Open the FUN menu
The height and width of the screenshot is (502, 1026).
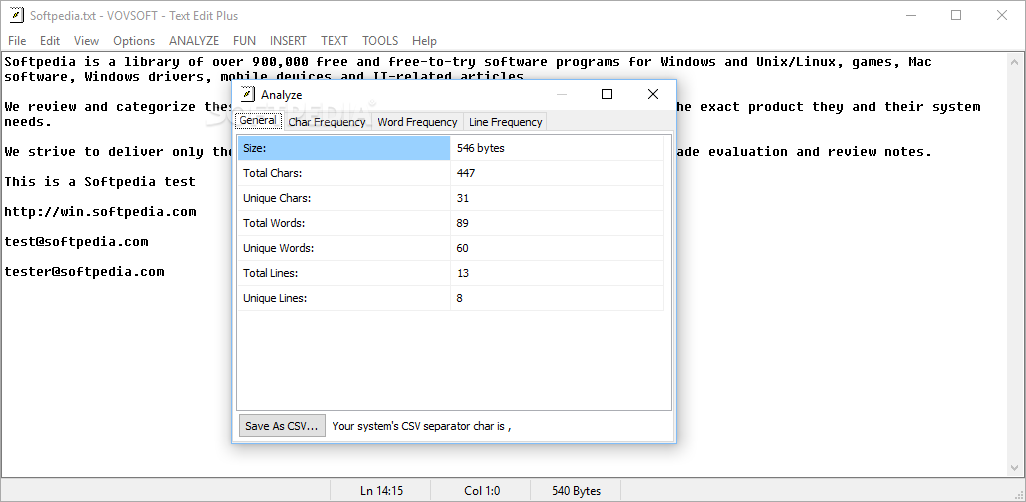(x=245, y=41)
